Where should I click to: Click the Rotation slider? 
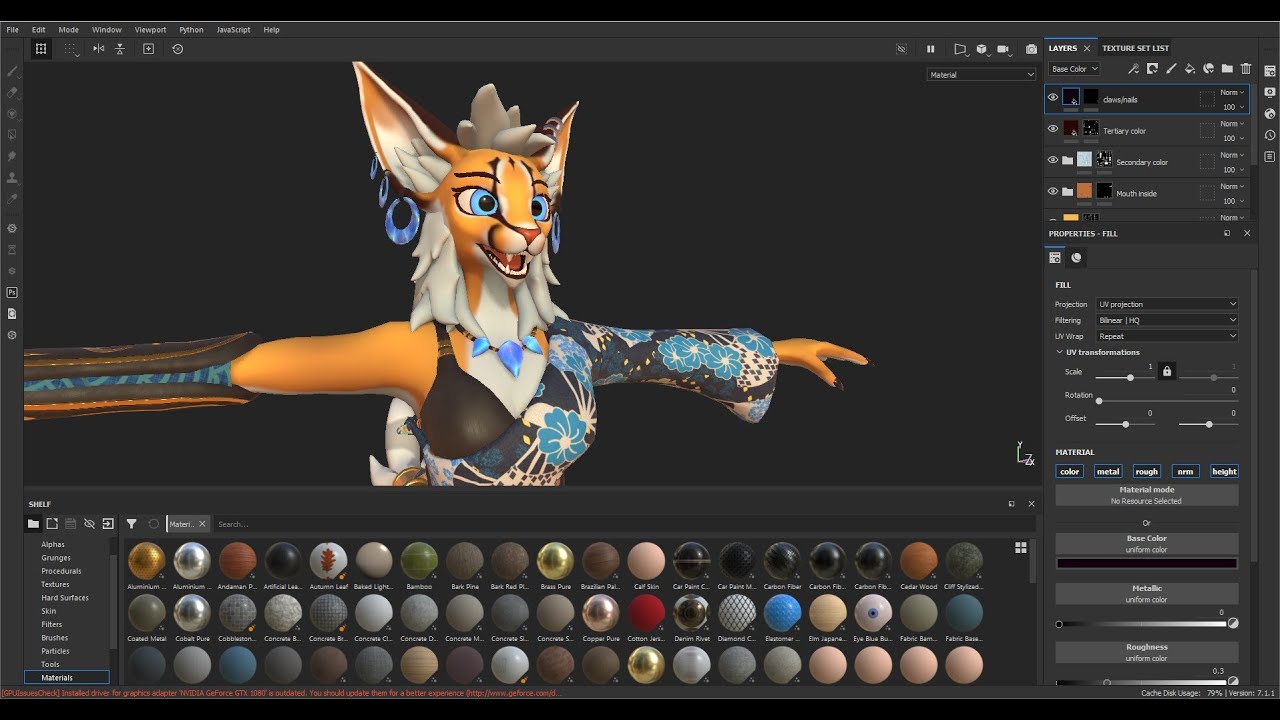pos(1167,401)
